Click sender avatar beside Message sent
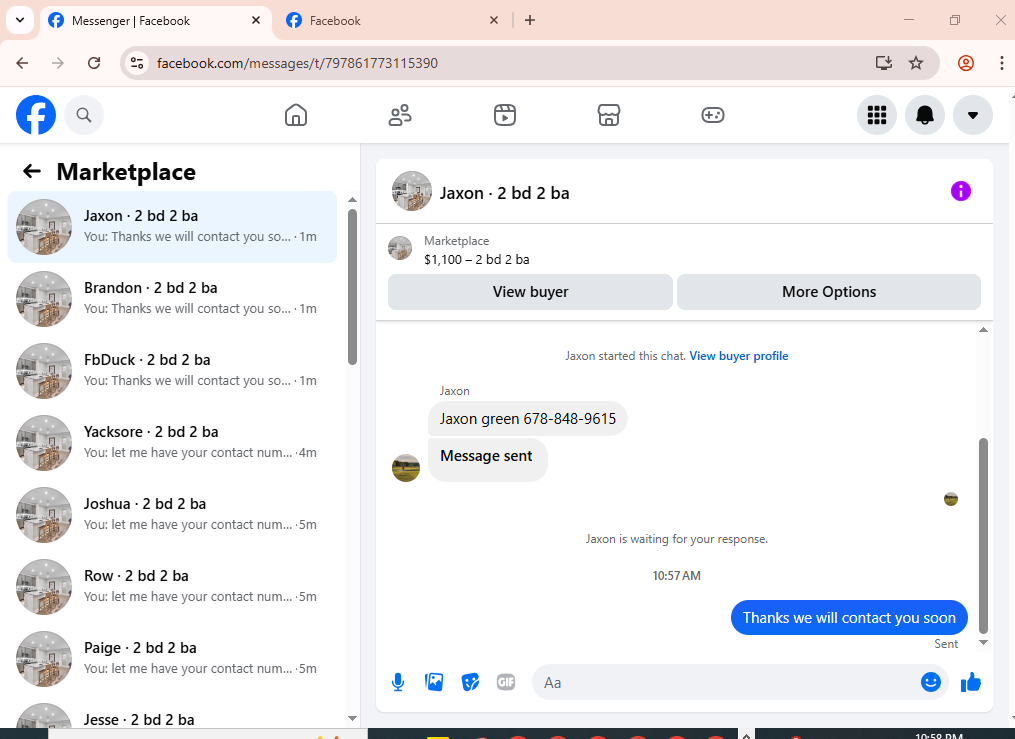Image resolution: width=1015 pixels, height=739 pixels. pyautogui.click(x=406, y=468)
